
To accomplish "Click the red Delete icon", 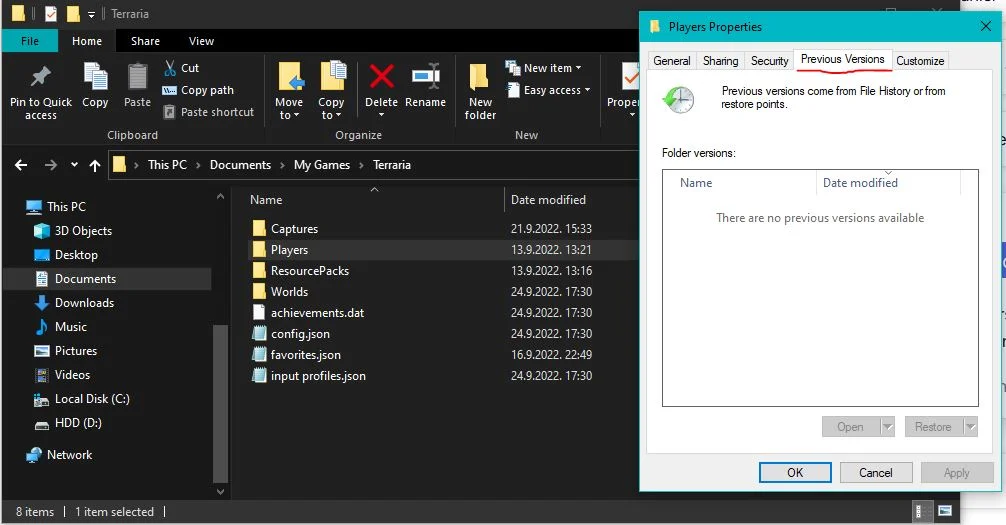I will (x=381, y=78).
